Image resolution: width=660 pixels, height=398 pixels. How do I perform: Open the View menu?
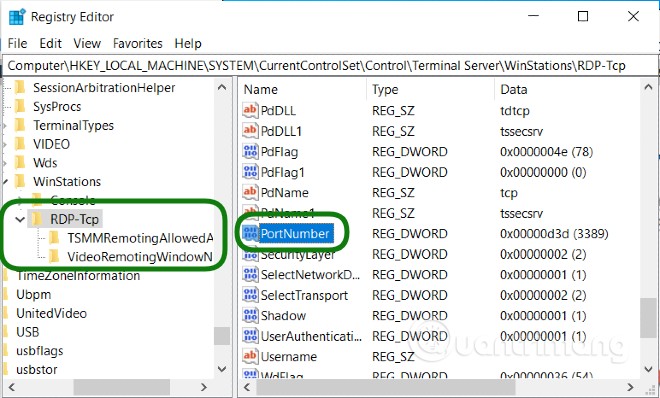point(87,43)
